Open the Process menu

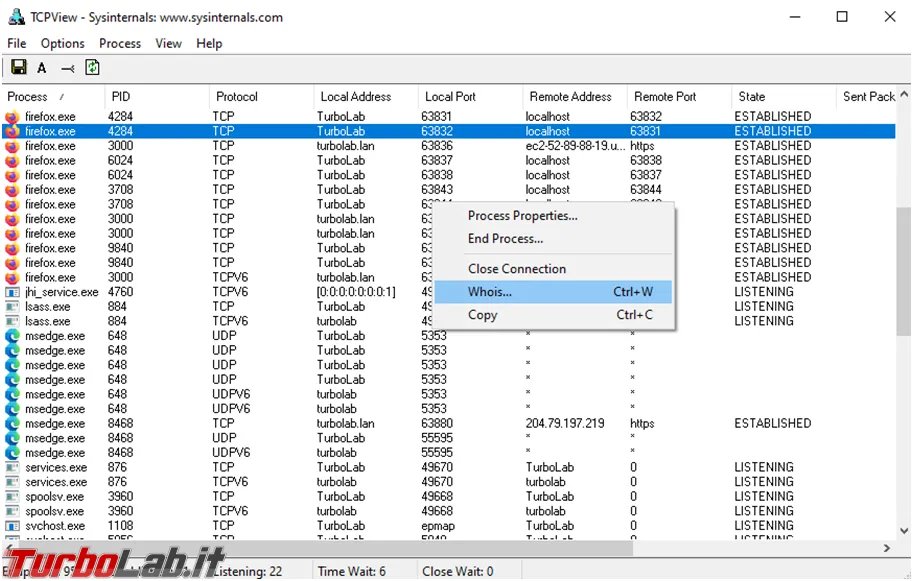coord(119,43)
